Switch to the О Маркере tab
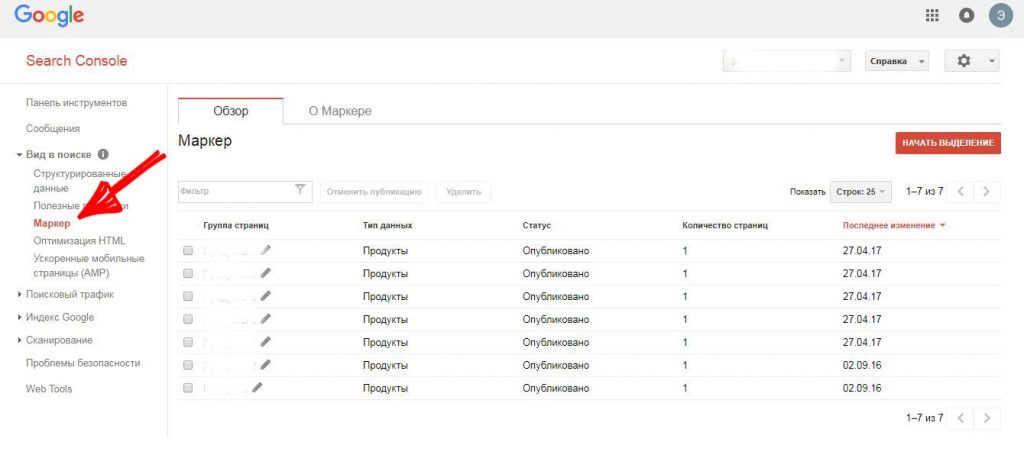This screenshot has height=471, width=1024. (340, 111)
